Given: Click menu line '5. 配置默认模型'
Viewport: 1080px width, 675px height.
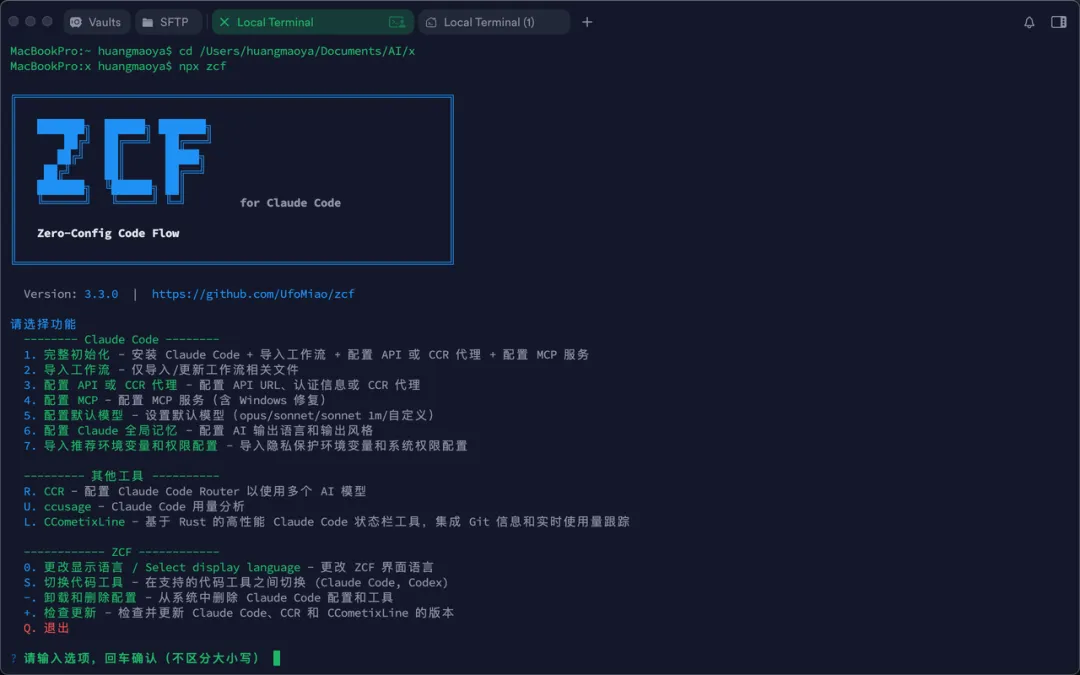Looking at the screenshot, I should 229,415.
